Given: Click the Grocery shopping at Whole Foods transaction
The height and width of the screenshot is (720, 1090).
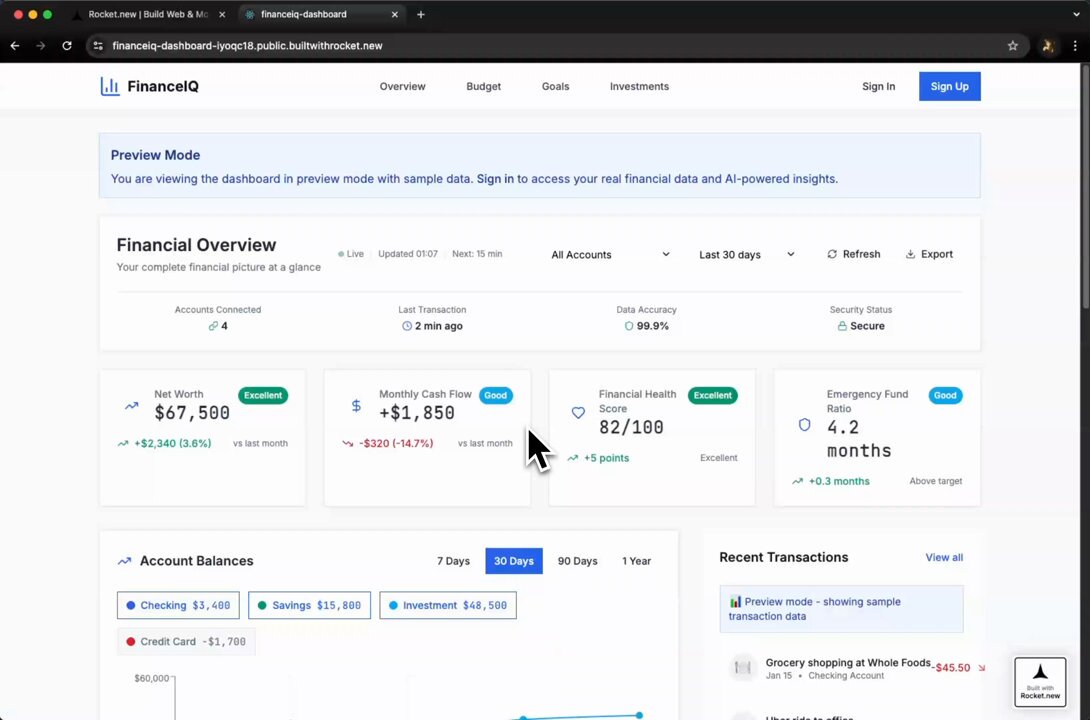Looking at the screenshot, I should [x=847, y=663].
